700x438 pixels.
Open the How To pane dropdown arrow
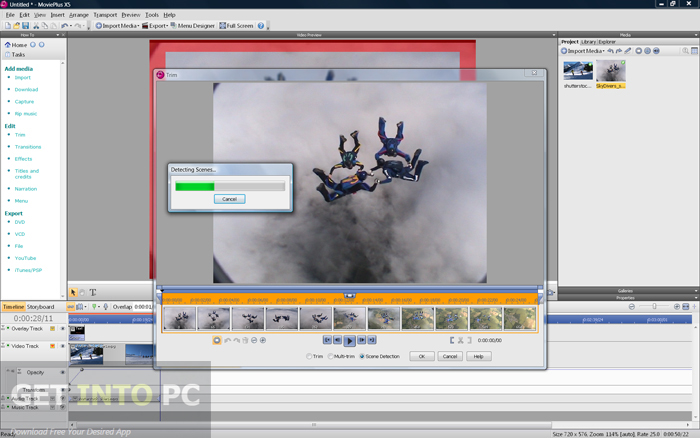point(58,35)
